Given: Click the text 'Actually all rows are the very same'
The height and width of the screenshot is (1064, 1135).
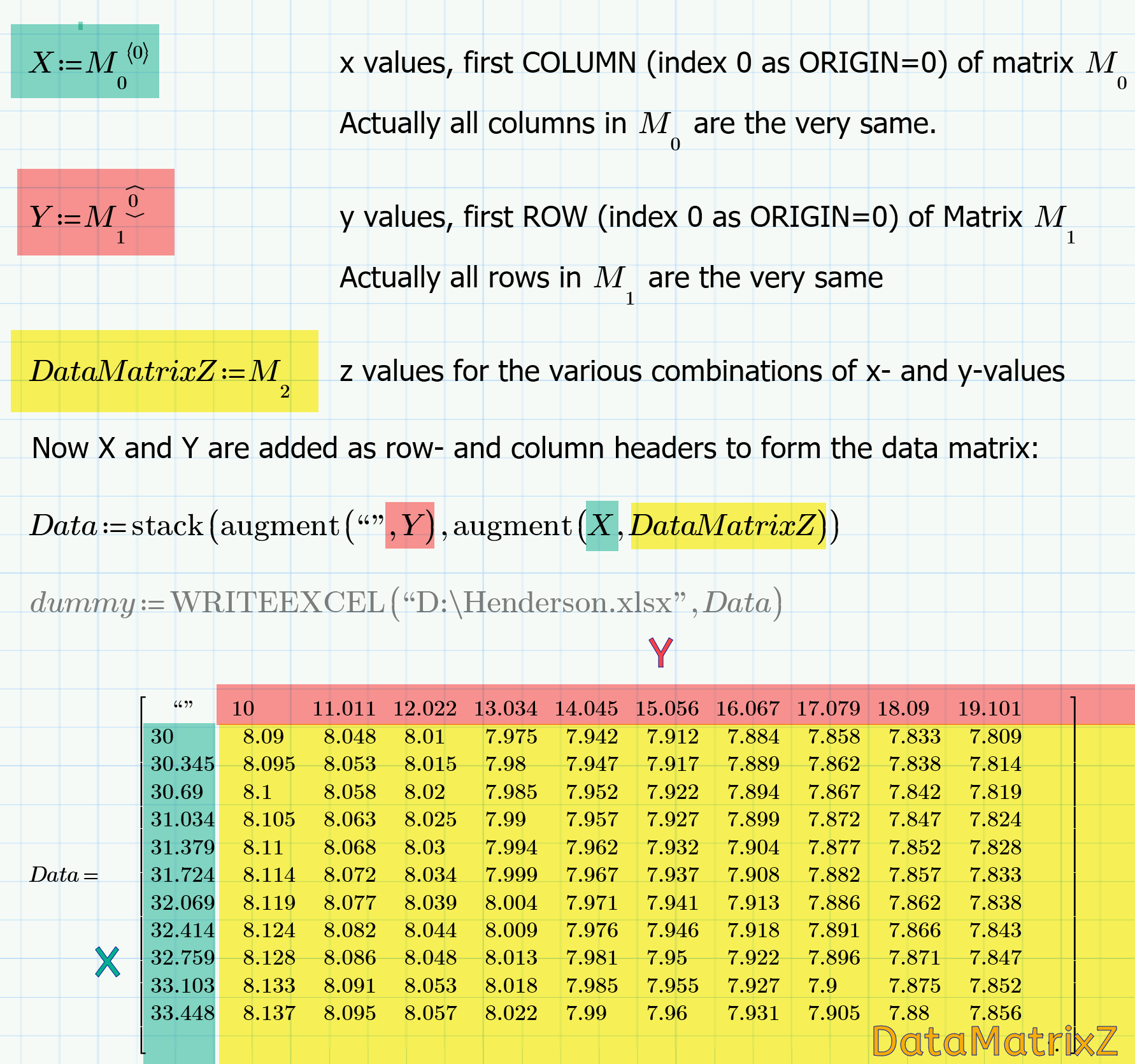Looking at the screenshot, I should coord(608,277).
